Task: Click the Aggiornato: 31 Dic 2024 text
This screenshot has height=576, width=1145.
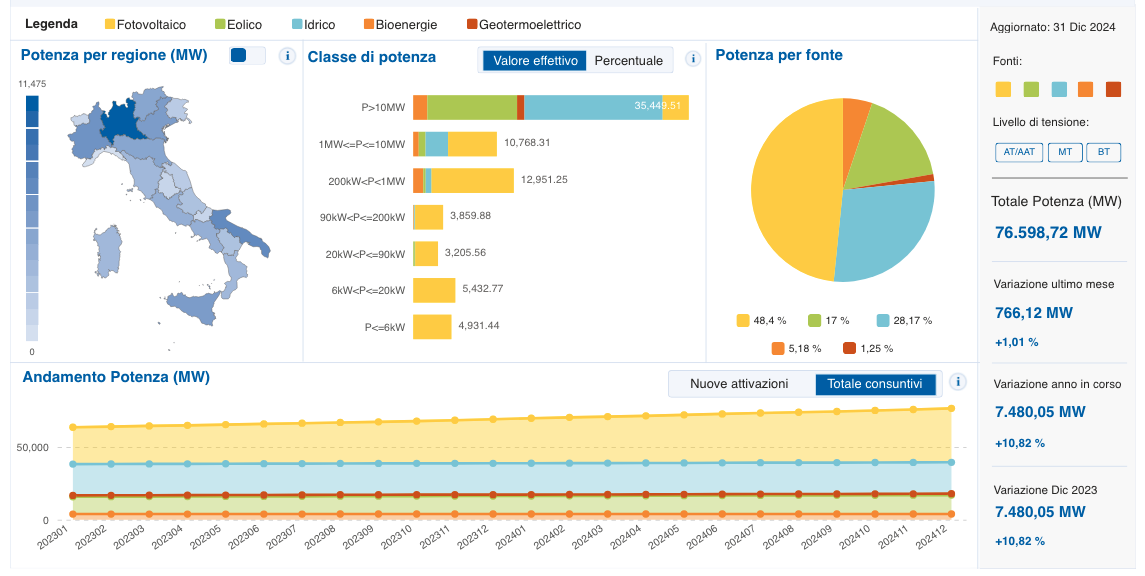Action: 1052,28
